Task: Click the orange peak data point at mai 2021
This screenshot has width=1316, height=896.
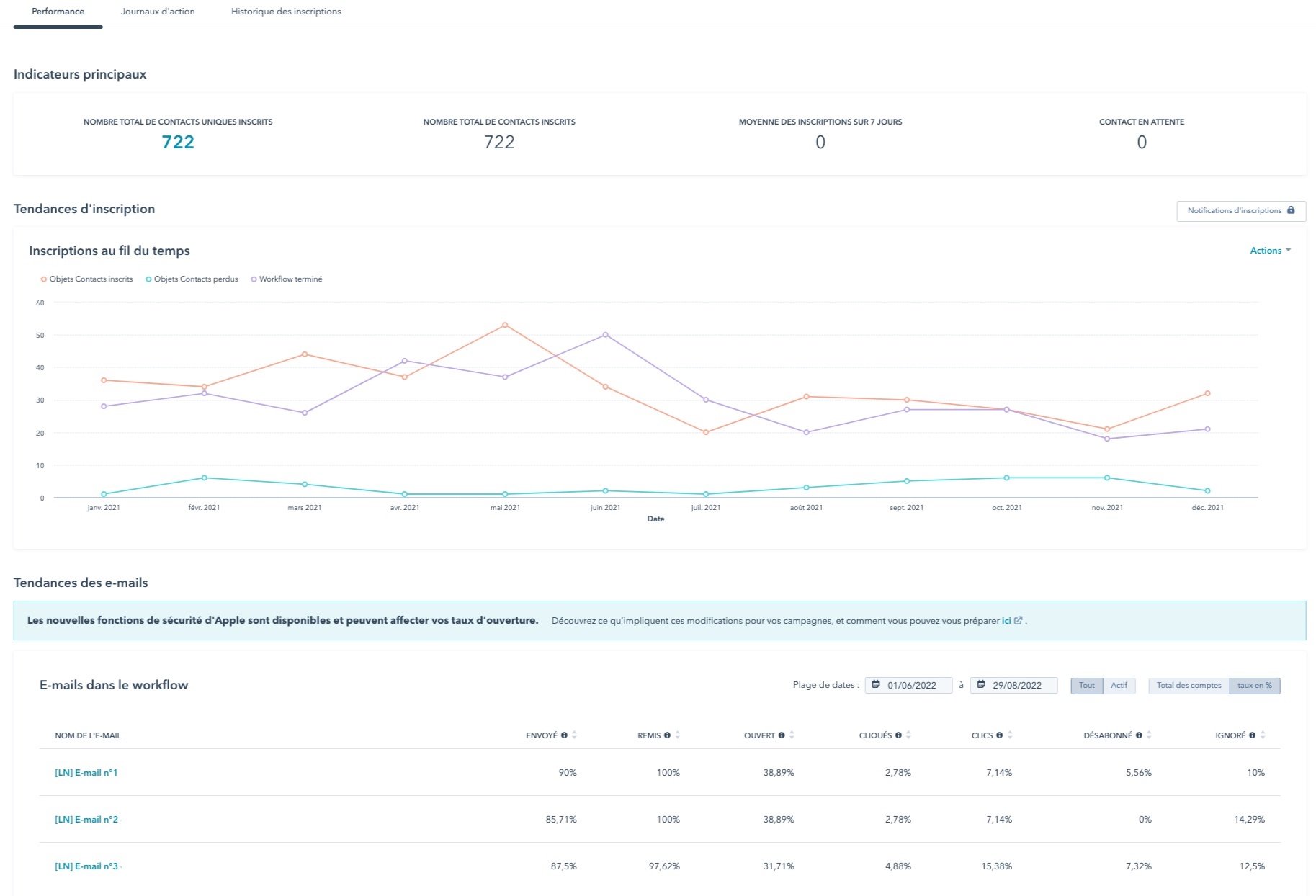Action: pos(505,325)
